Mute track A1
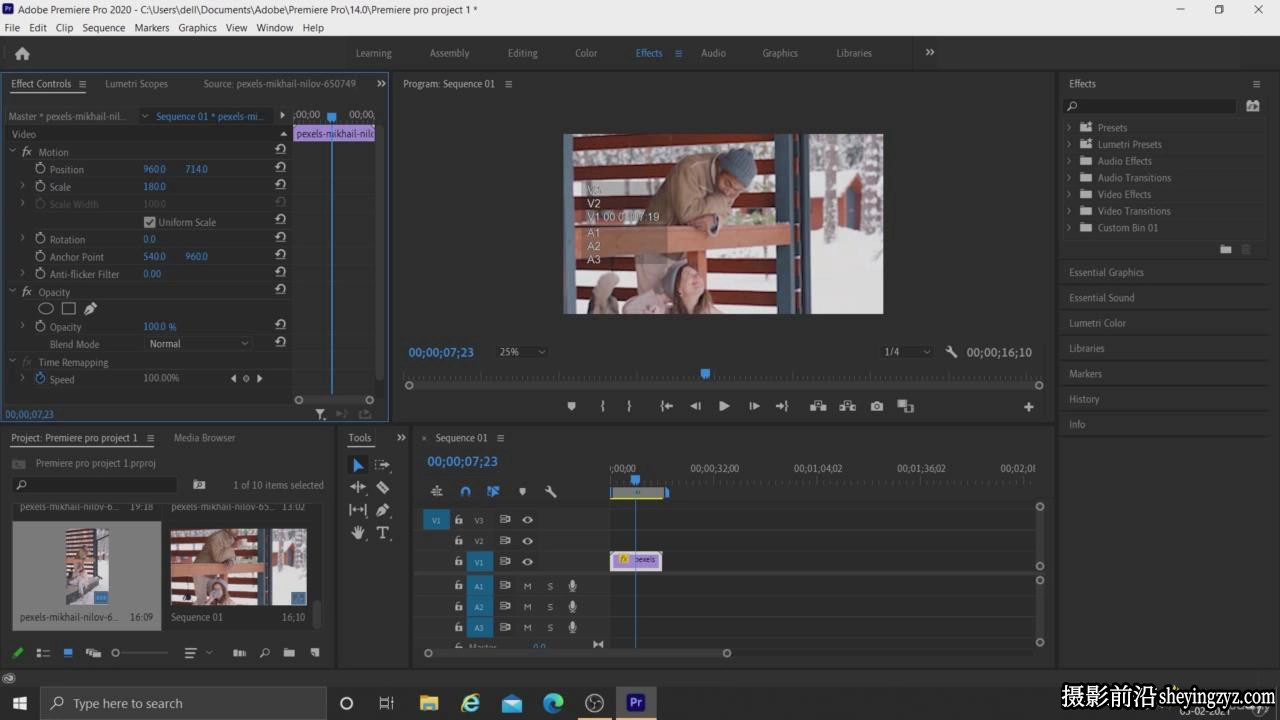Image resolution: width=1280 pixels, height=720 pixels. click(527, 586)
